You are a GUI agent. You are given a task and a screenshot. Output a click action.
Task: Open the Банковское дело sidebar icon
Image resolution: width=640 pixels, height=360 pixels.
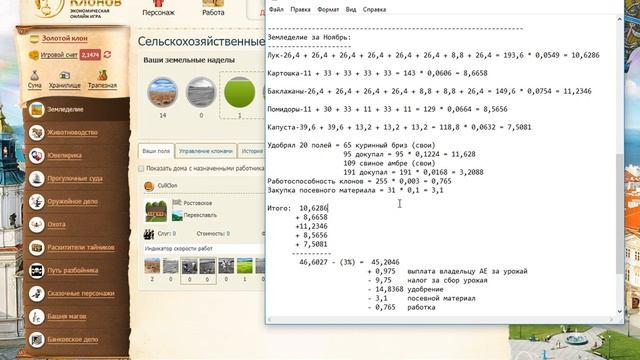[x=36, y=340]
